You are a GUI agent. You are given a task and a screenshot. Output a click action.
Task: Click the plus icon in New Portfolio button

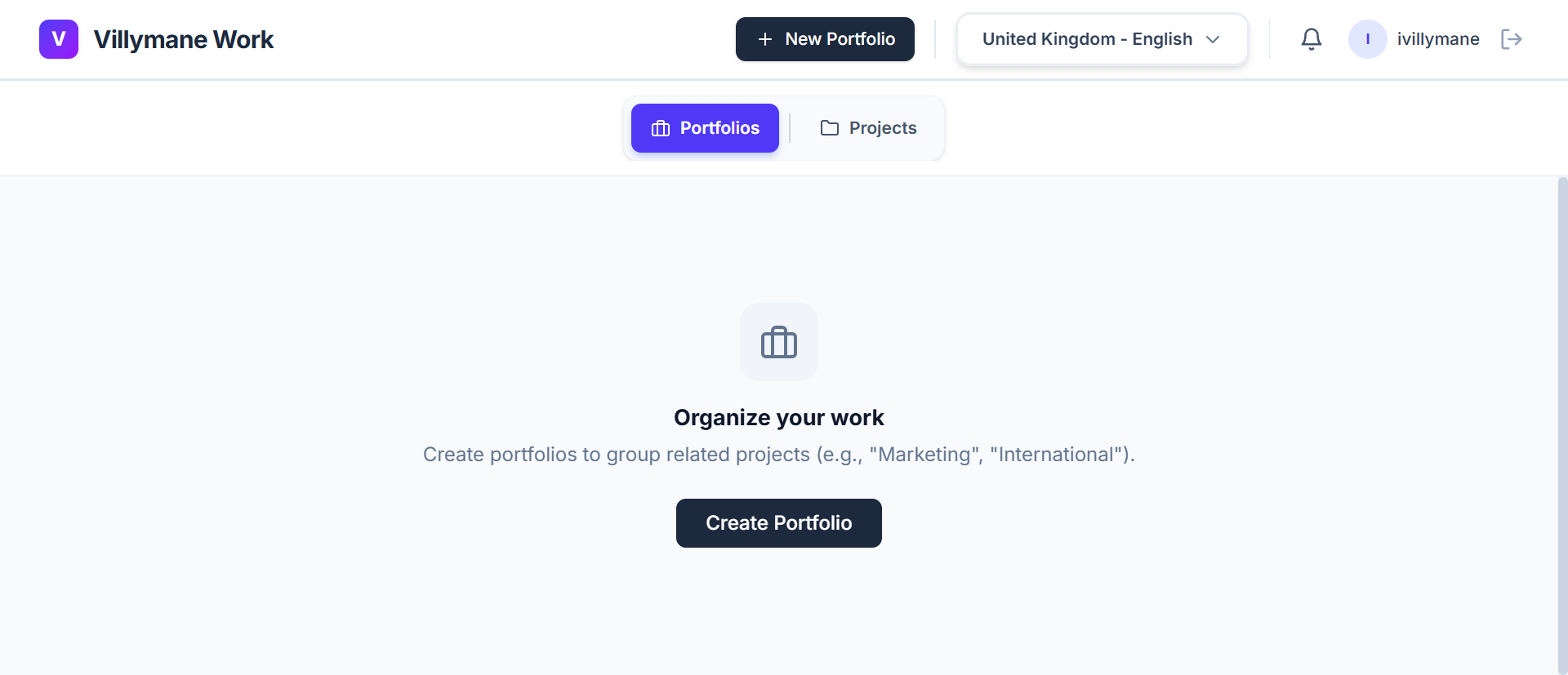point(764,38)
